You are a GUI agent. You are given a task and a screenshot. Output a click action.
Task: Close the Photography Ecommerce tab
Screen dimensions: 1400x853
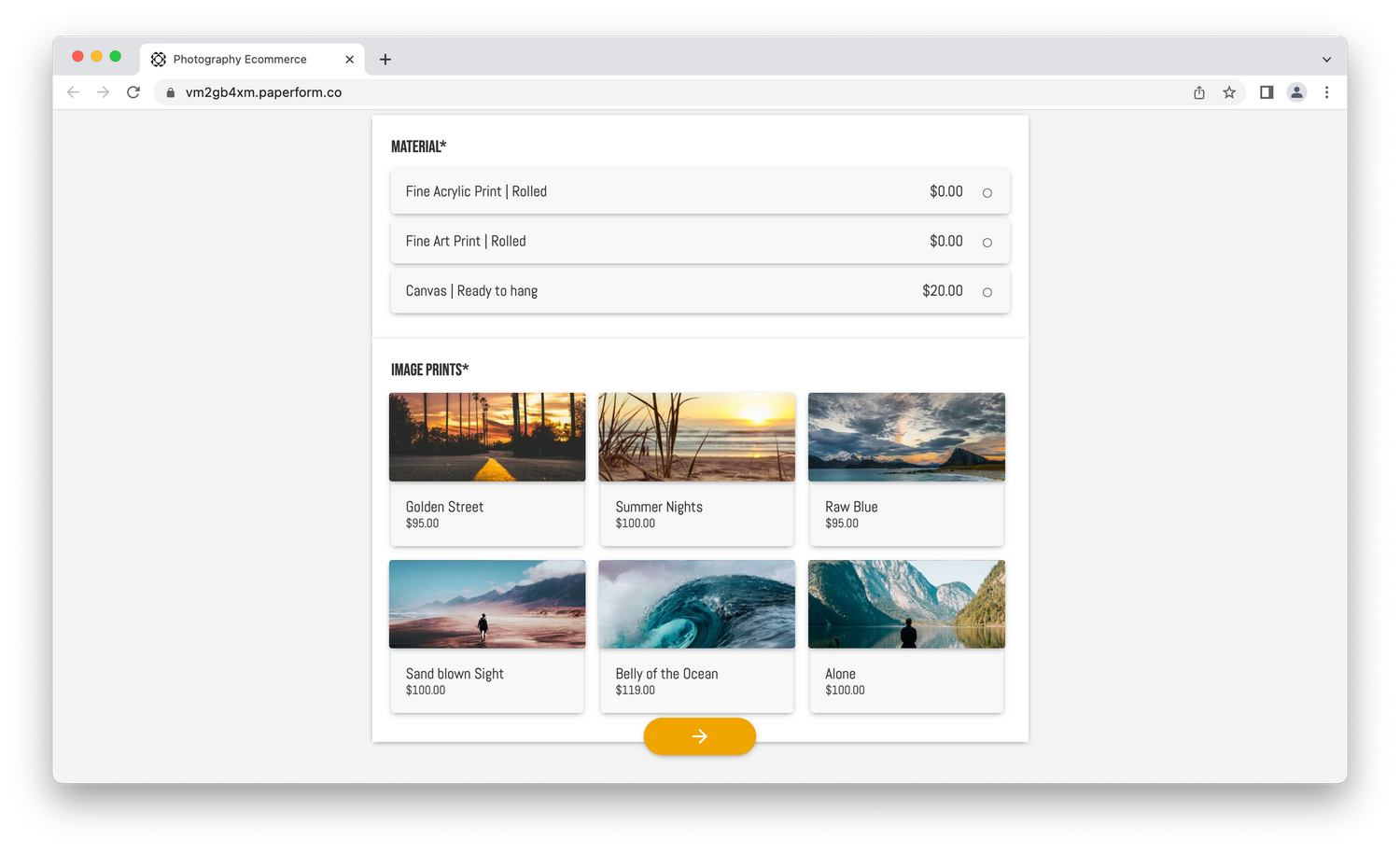point(349,59)
